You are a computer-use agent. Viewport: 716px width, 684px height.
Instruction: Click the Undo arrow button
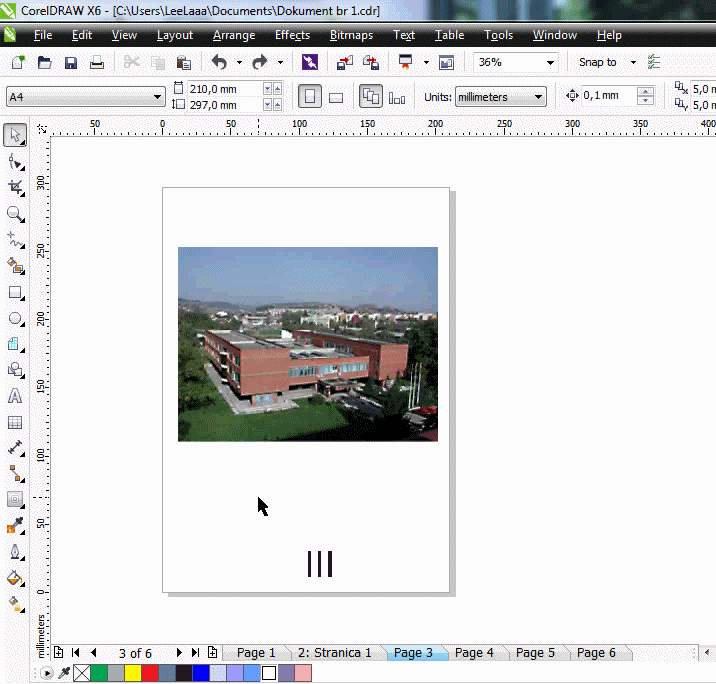(219, 62)
